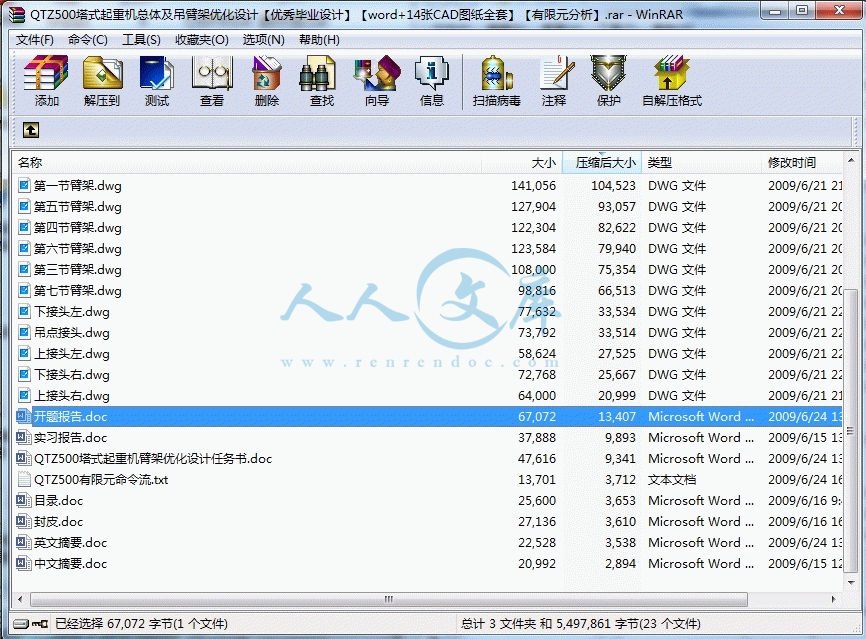The width and height of the screenshot is (866, 639).
Task: Click the text file icon of QTZ500有限元命令流.txt
Action: coord(24,479)
